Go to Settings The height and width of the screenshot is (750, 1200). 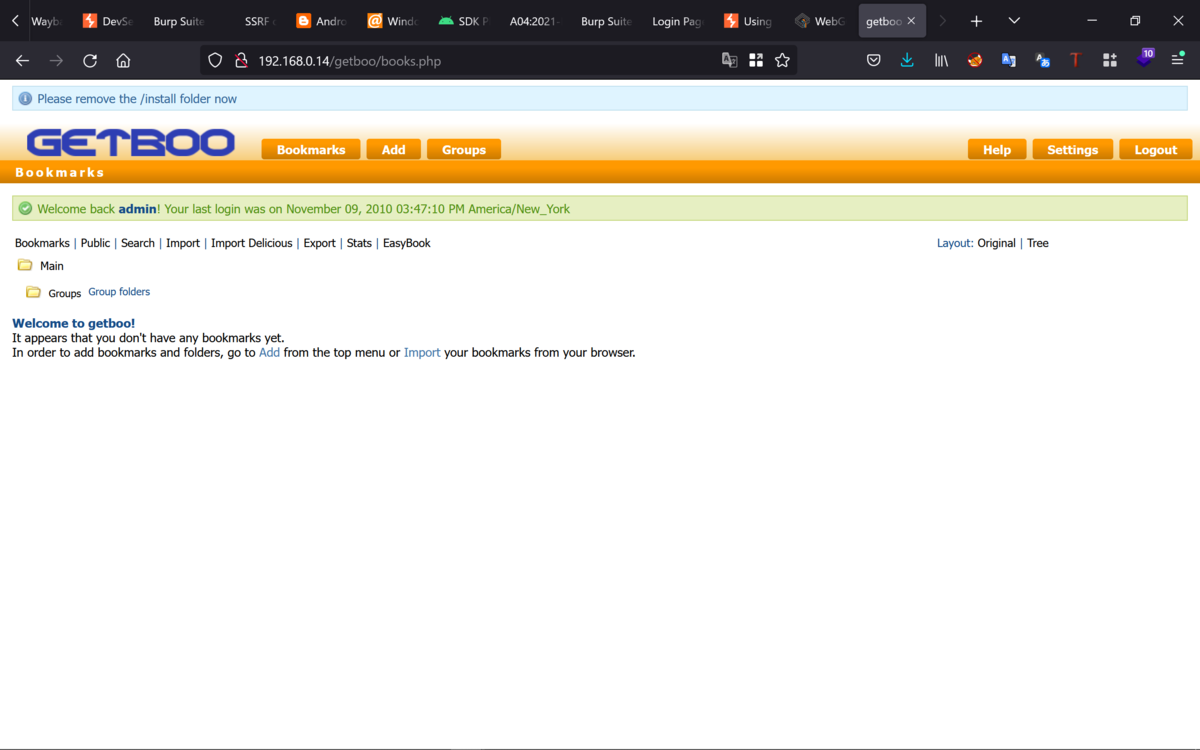pos(1072,150)
